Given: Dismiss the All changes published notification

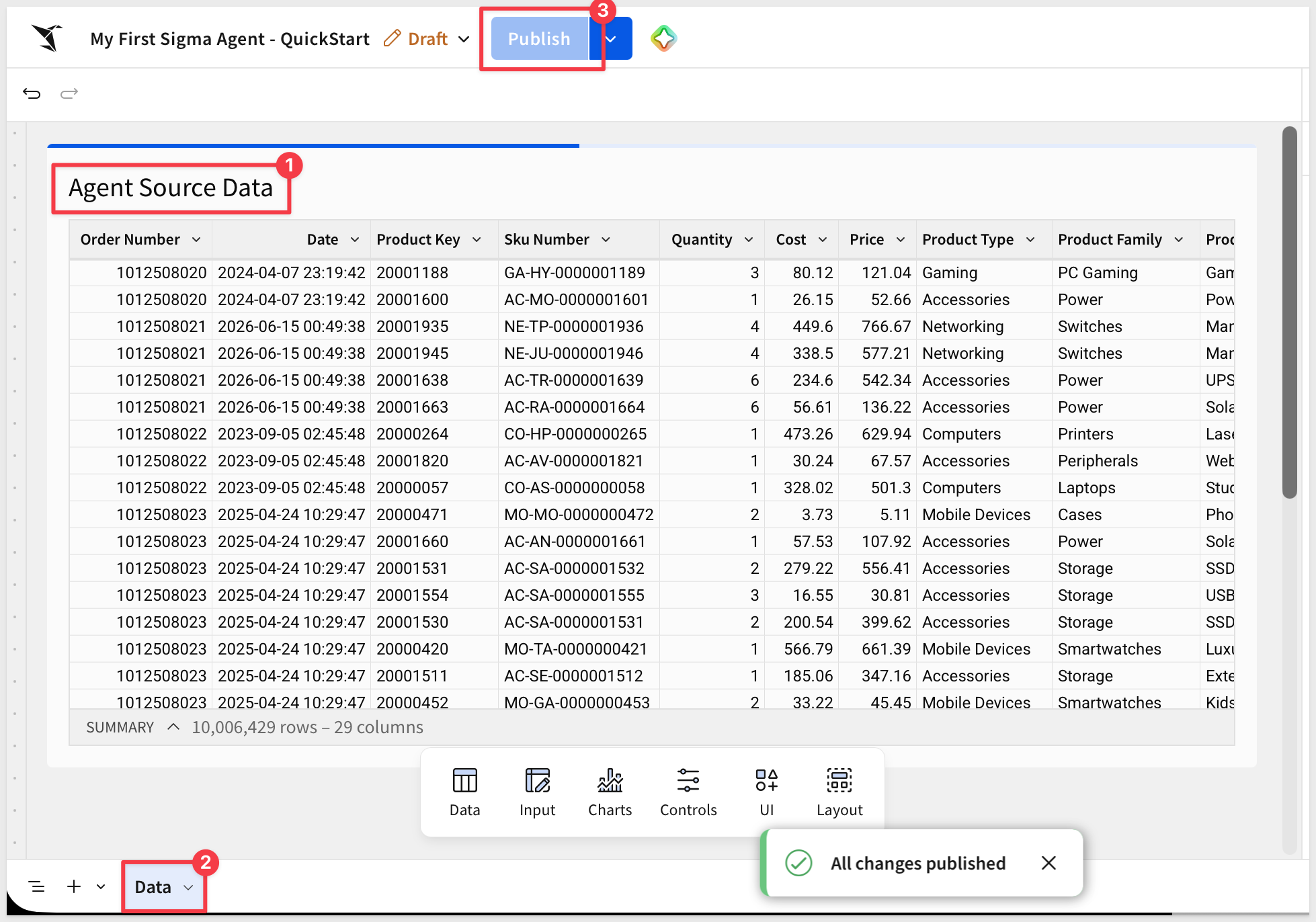Looking at the screenshot, I should 1048,863.
